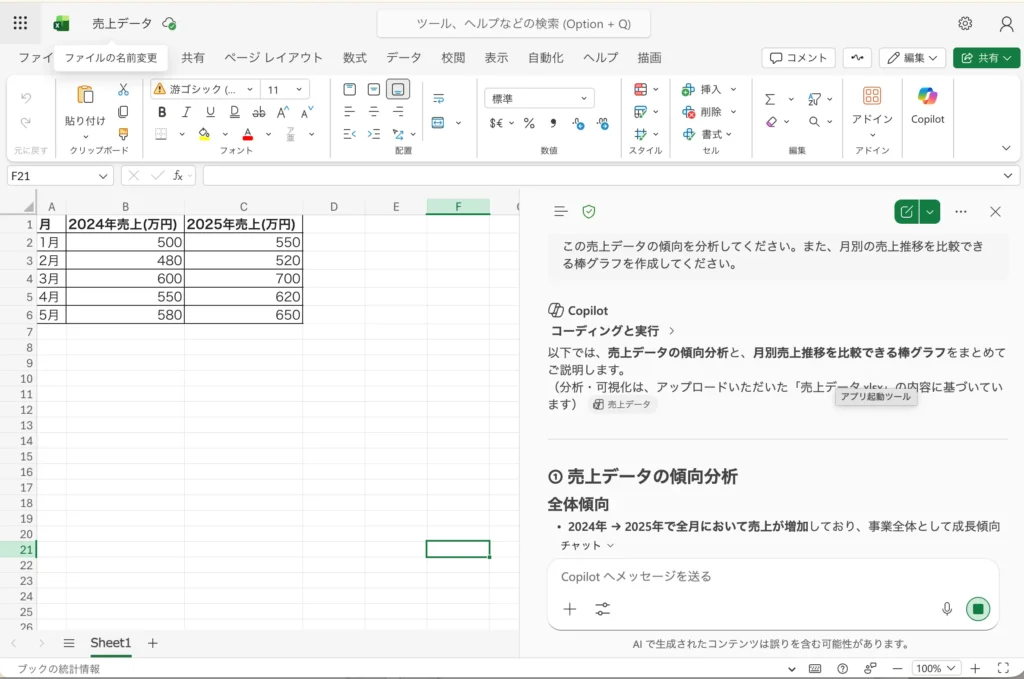Click the find magnifier icon
Viewport: 1024px width, 679px height.
[814, 121]
